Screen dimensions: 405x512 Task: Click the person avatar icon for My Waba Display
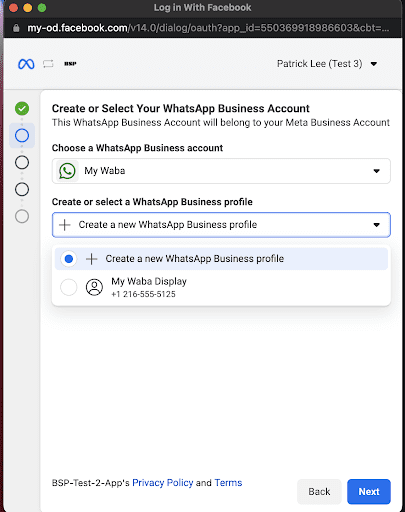point(94,287)
